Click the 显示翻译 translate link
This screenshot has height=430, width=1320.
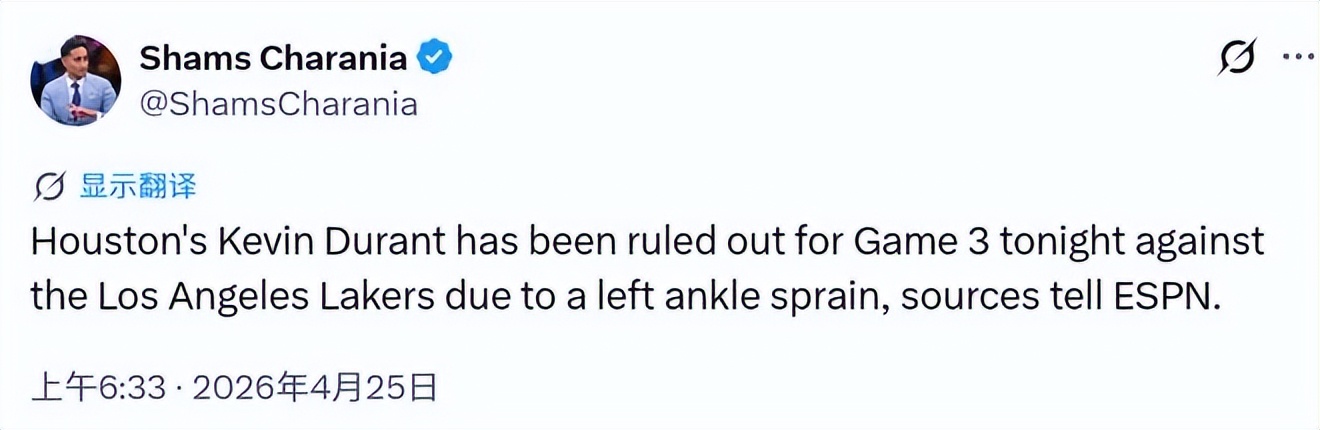pyautogui.click(x=138, y=186)
